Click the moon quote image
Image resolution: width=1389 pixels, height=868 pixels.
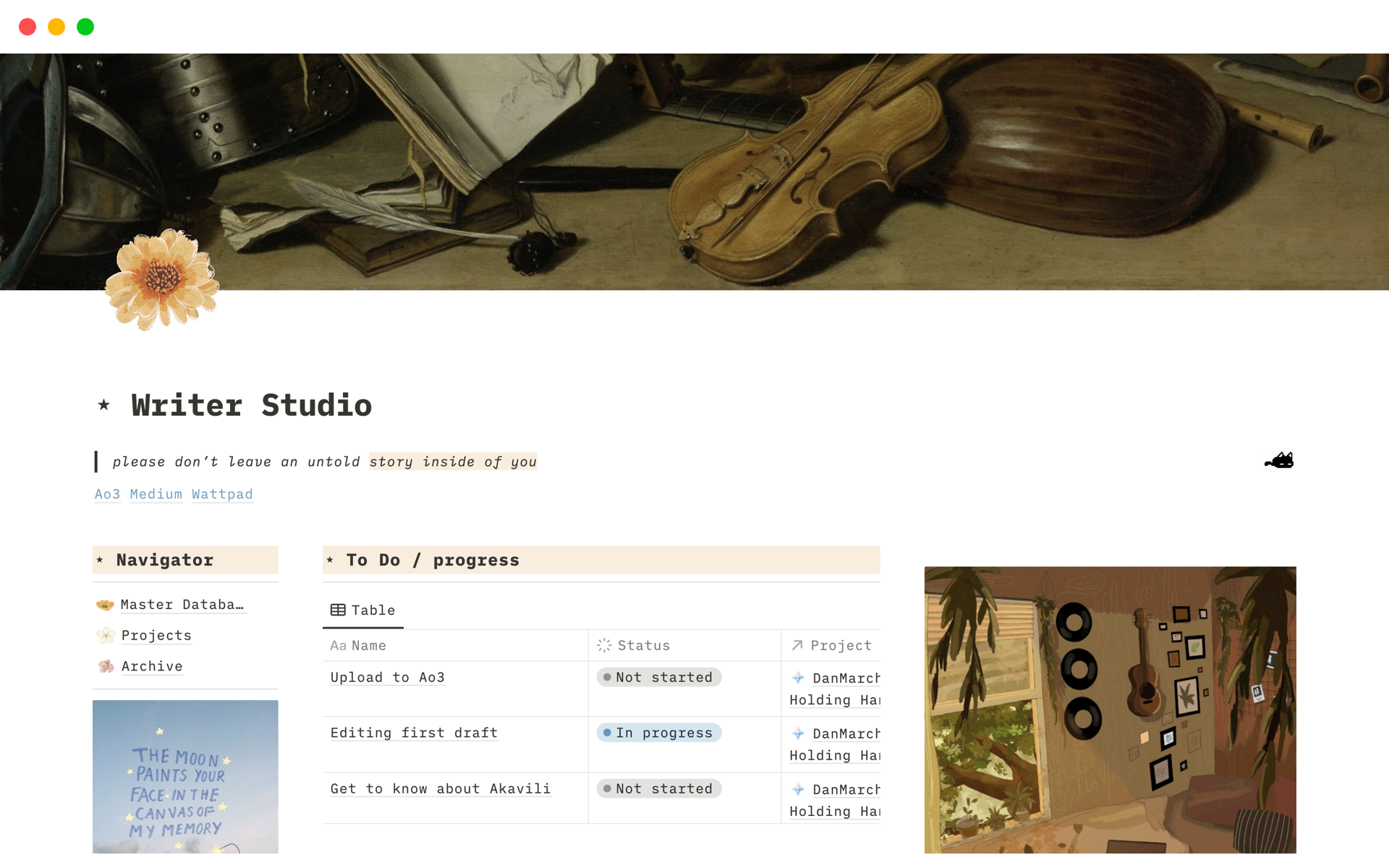(185, 776)
